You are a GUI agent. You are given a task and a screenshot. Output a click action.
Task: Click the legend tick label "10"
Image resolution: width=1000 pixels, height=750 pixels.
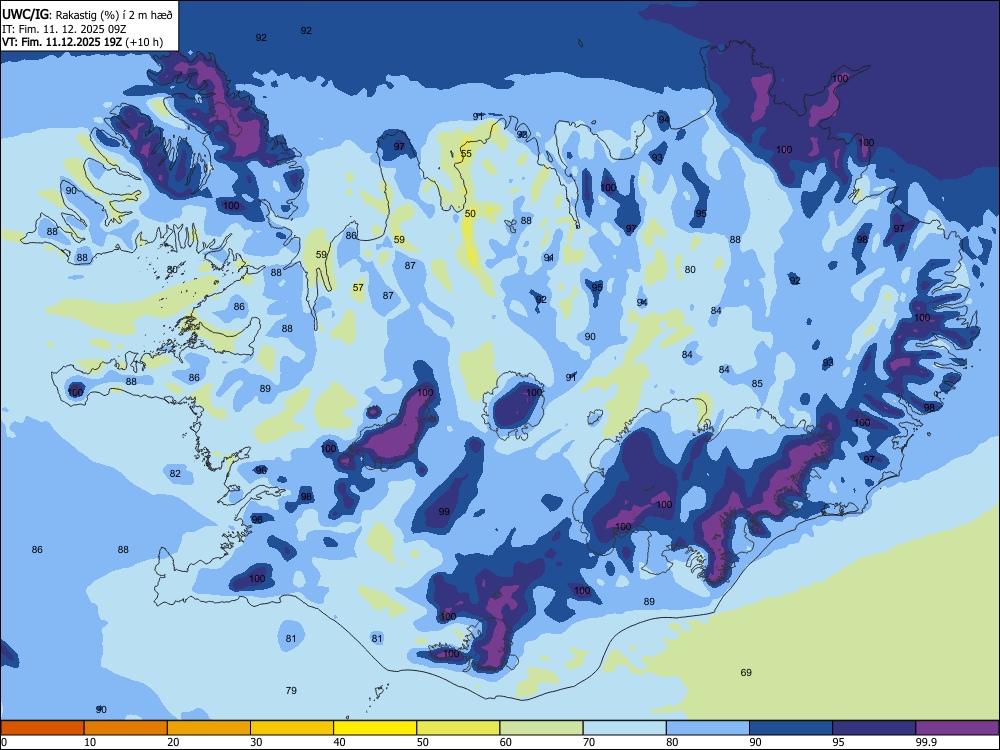[x=90, y=742]
